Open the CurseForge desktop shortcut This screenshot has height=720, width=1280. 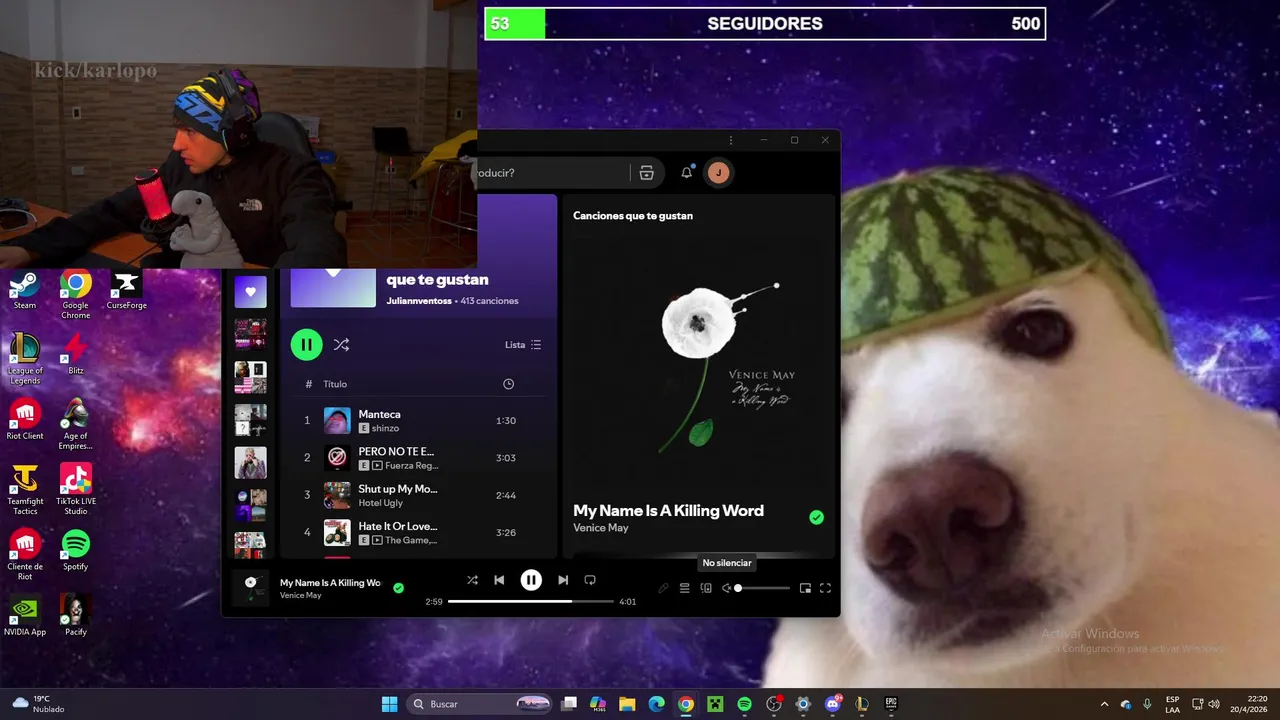pos(126,291)
